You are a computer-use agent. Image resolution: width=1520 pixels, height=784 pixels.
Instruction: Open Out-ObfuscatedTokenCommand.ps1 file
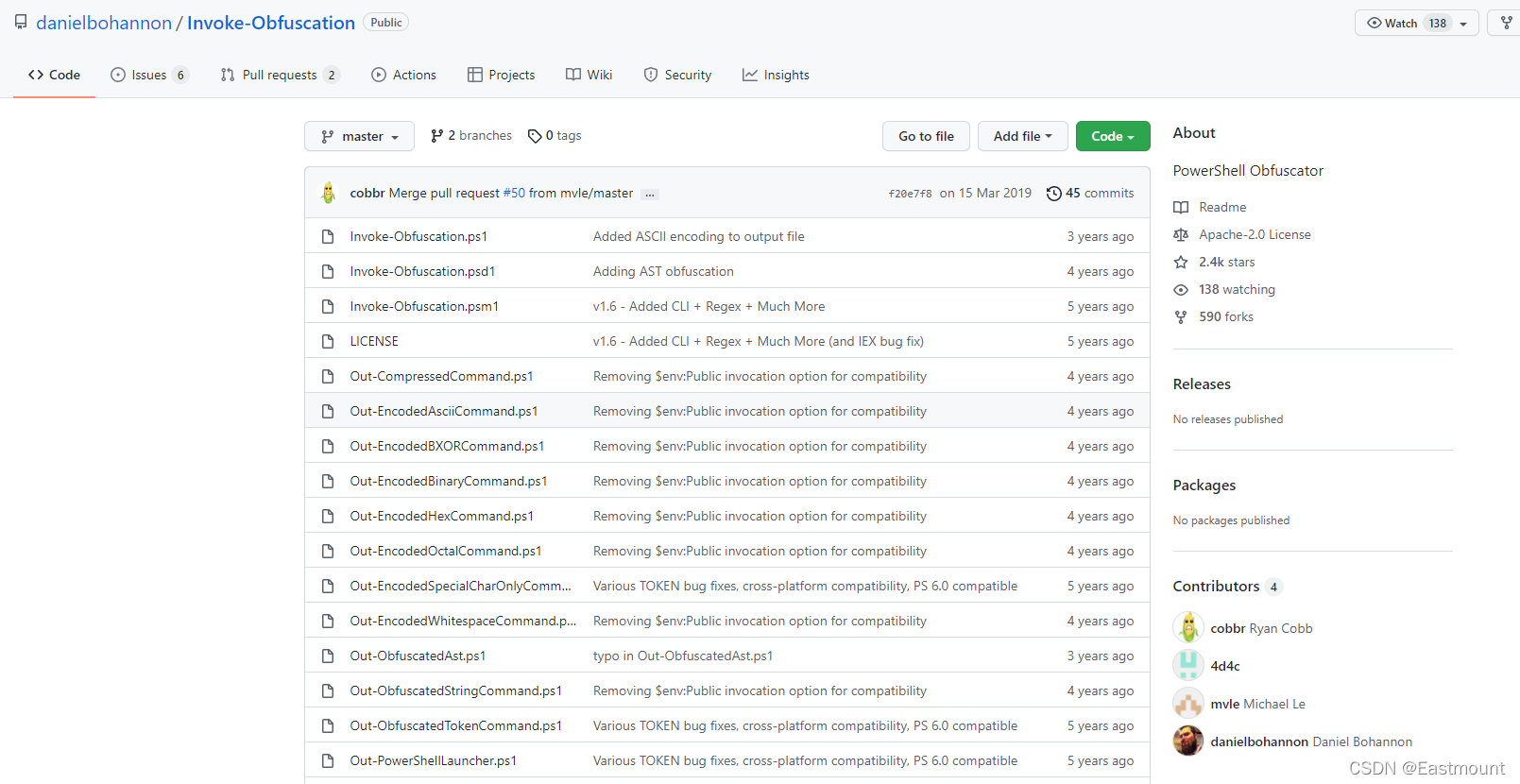coord(456,725)
